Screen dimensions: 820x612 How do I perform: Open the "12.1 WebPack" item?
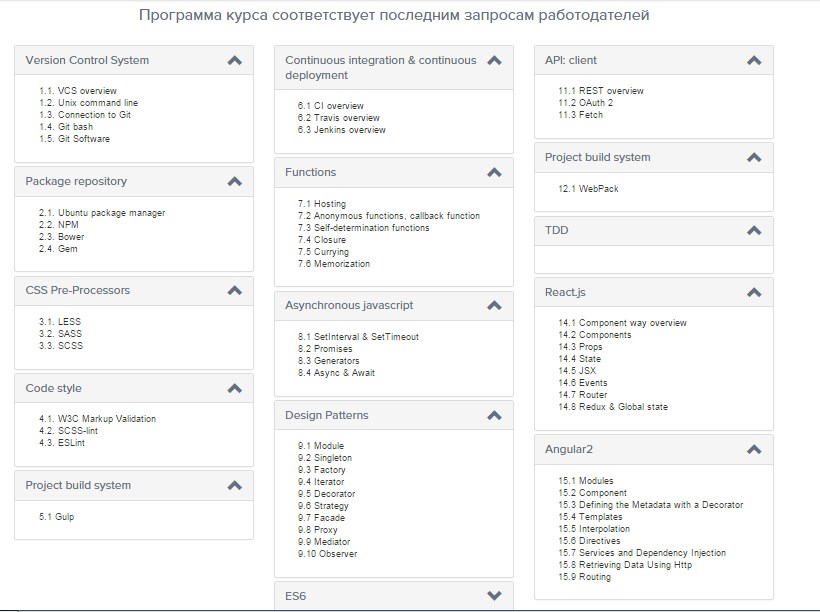click(x=589, y=187)
